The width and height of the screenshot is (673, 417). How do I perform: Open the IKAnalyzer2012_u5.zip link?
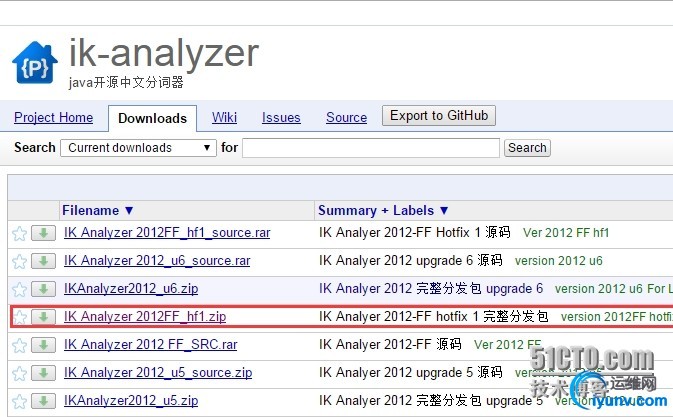point(131,400)
